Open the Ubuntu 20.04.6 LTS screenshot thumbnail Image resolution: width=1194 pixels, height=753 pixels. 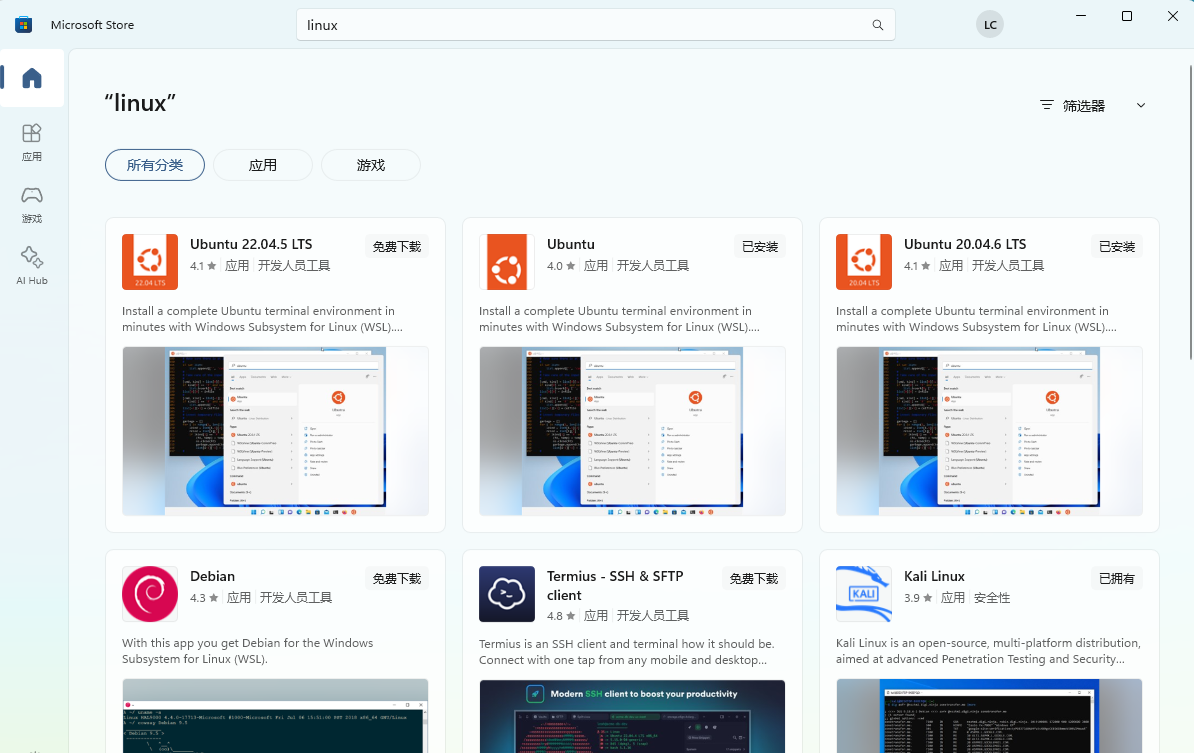(x=989, y=431)
